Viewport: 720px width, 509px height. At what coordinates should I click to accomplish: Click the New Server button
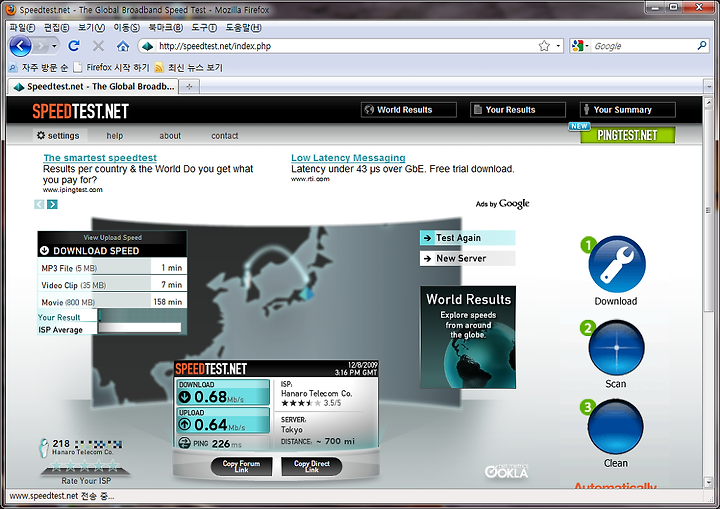[467, 259]
